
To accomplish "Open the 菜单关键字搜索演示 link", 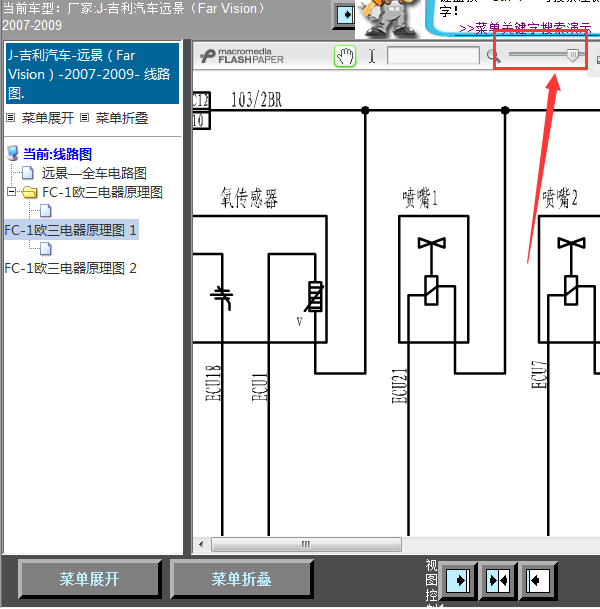I will pyautogui.click(x=525, y=28).
